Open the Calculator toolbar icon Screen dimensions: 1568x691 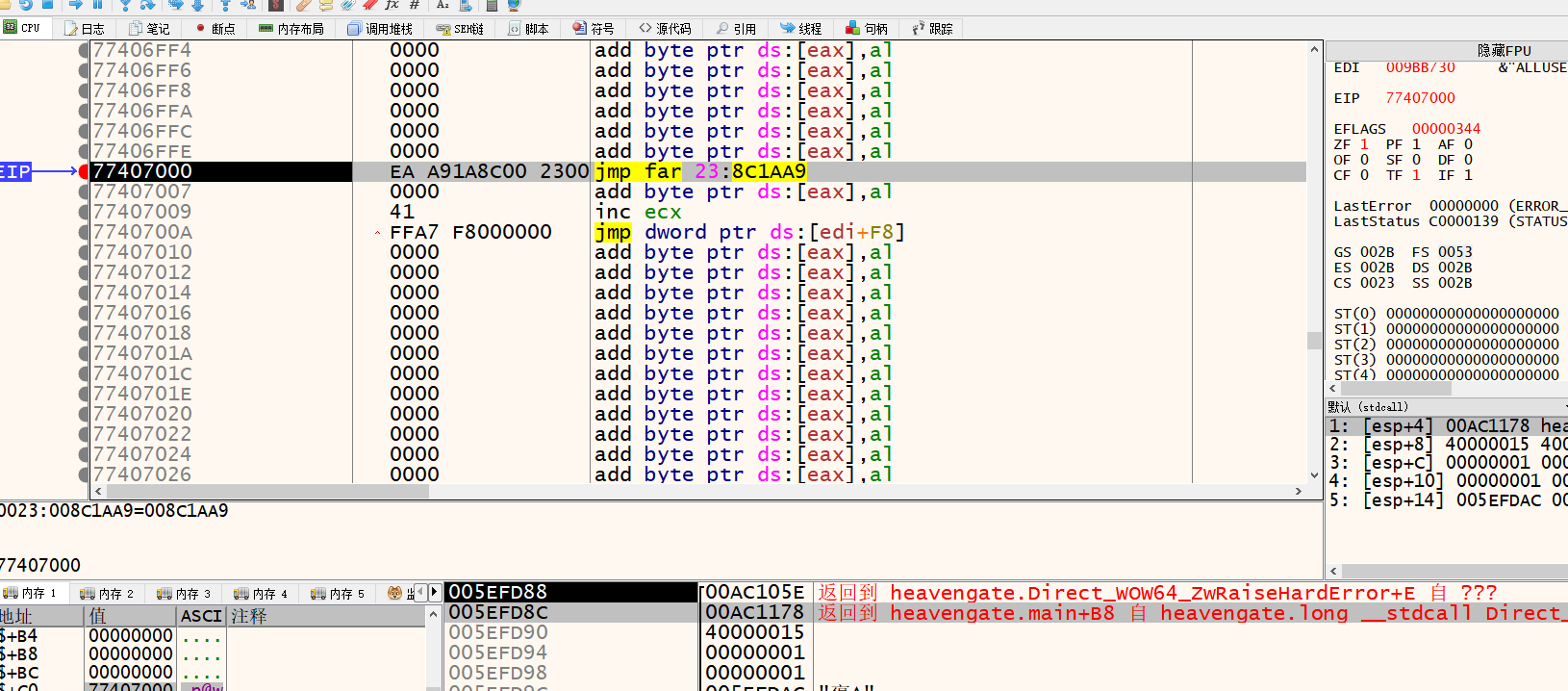[x=492, y=5]
